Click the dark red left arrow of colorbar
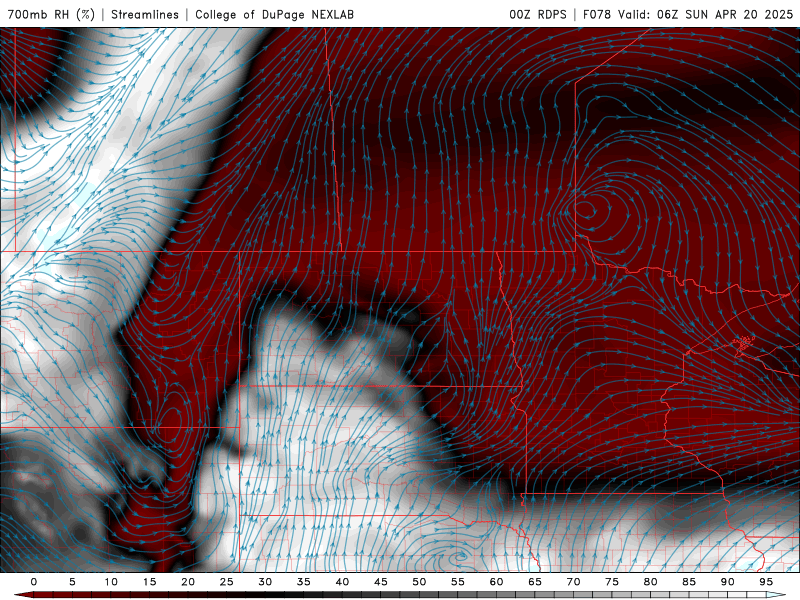The width and height of the screenshot is (800, 600). pyautogui.click(x=23, y=595)
